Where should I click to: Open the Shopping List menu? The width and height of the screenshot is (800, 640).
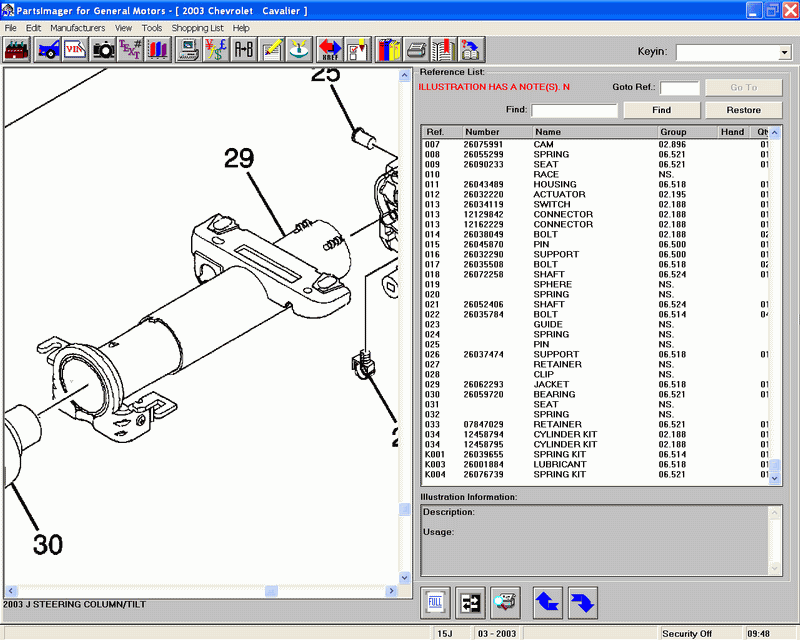(197, 28)
